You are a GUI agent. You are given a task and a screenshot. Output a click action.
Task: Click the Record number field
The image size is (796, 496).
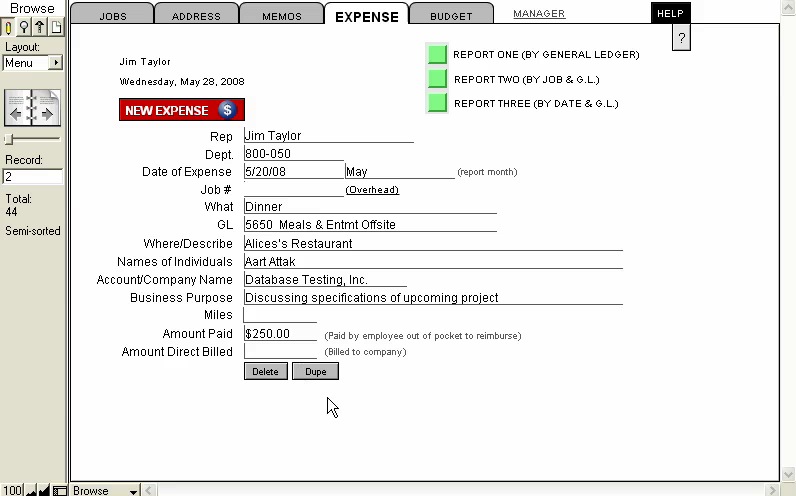(32, 176)
